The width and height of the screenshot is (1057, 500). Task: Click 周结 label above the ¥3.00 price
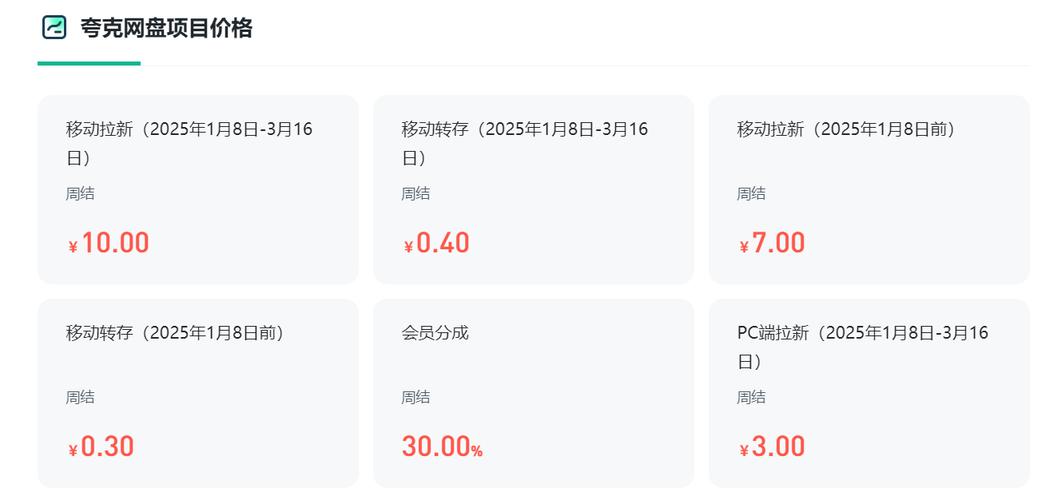point(751,397)
